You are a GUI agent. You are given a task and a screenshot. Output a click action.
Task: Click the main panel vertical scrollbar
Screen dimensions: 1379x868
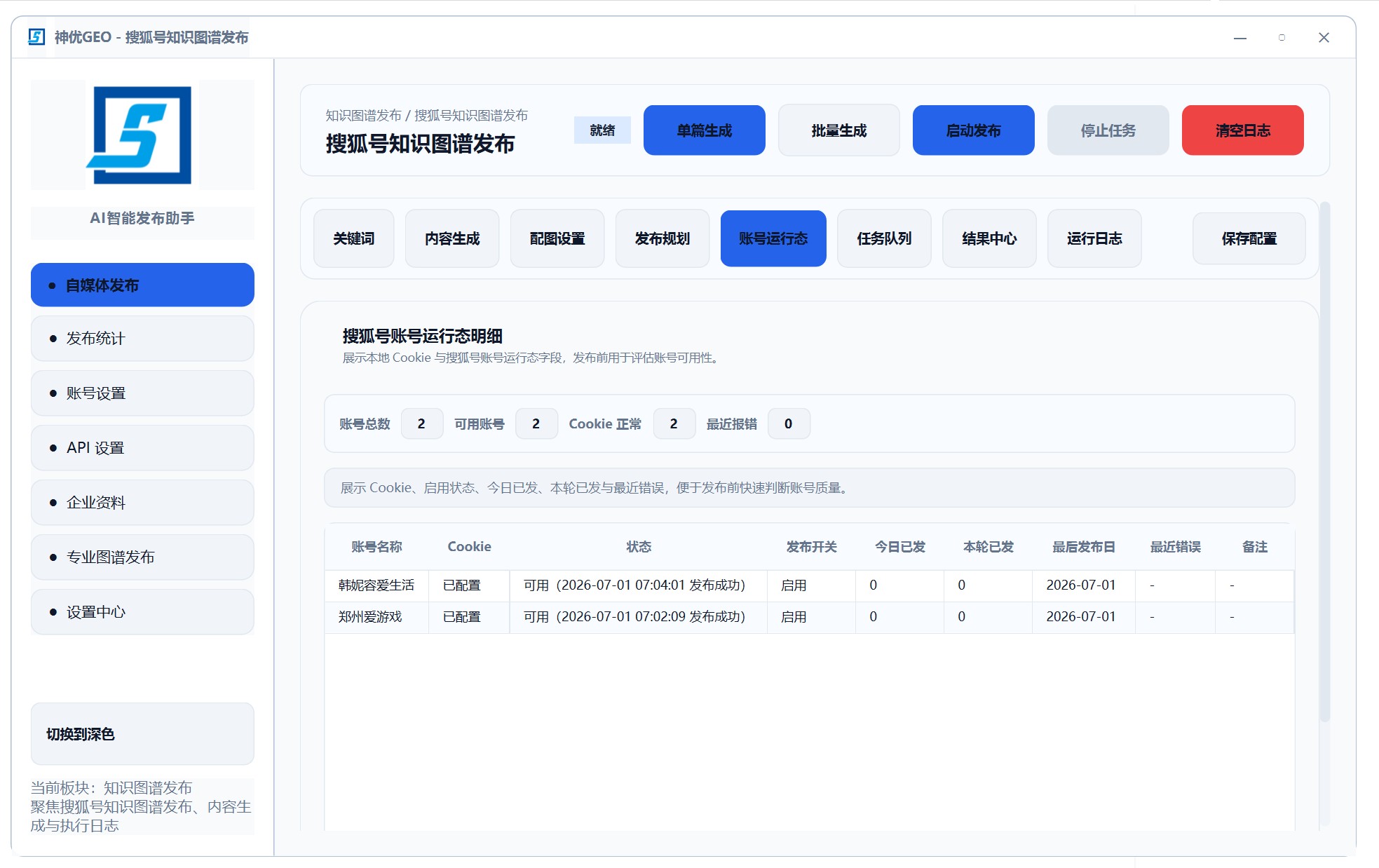tap(1324, 463)
